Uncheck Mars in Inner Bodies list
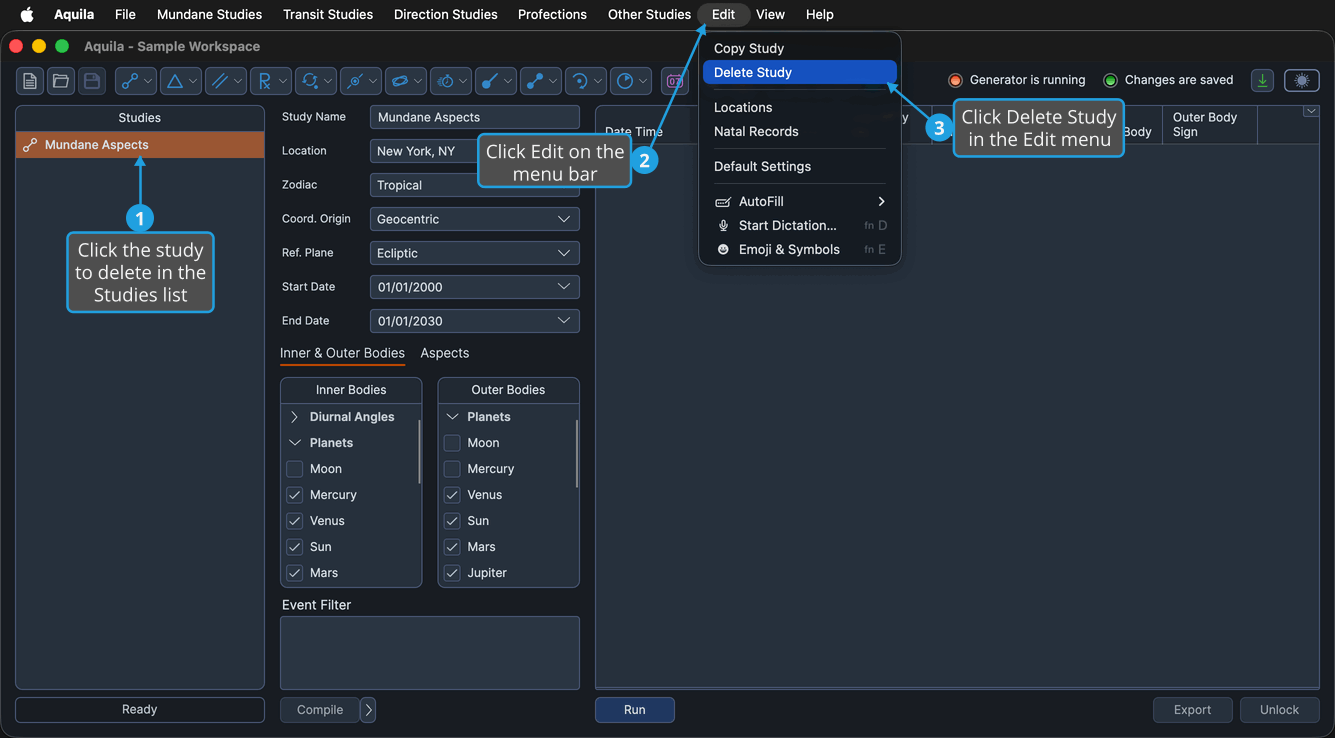This screenshot has width=1335, height=738. (295, 573)
